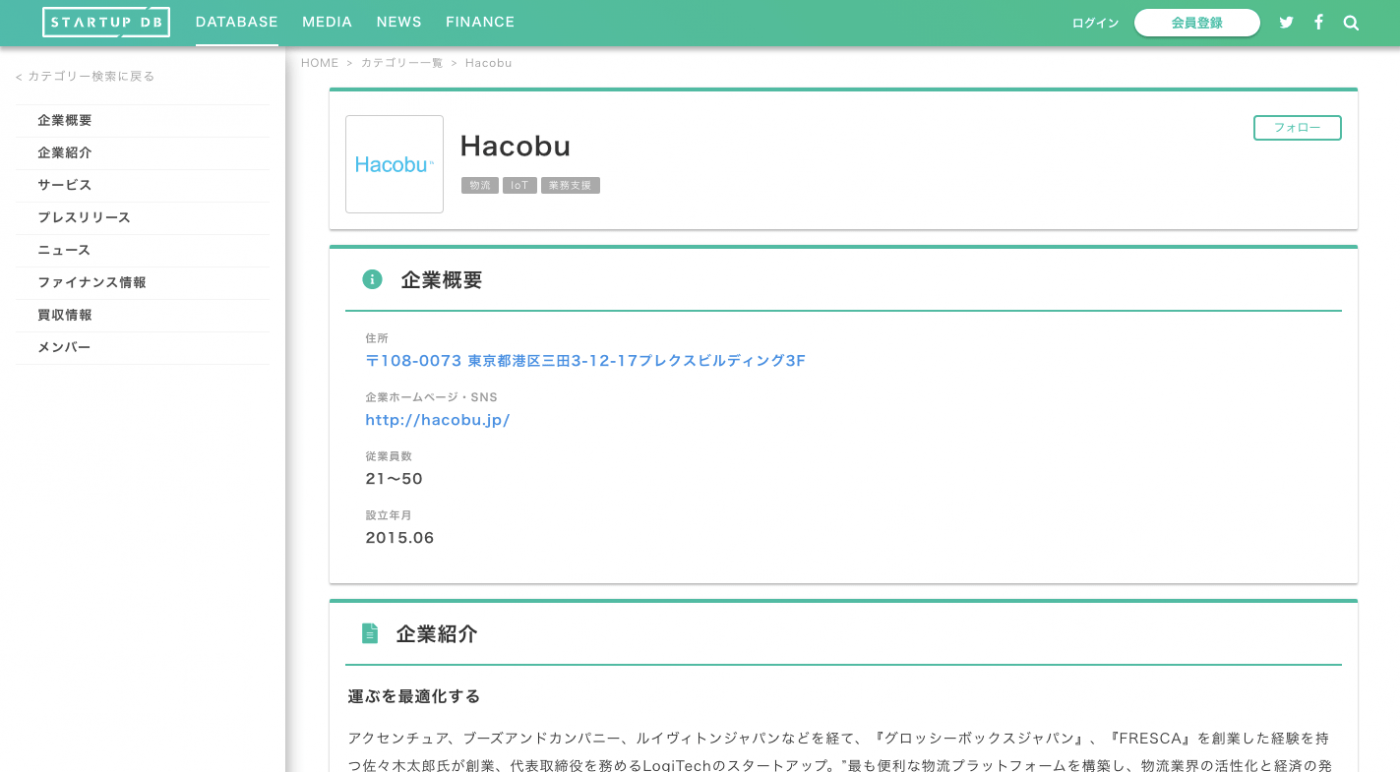Click the Hacobu company title
Image resolution: width=1400 pixels, height=772 pixels.
[515, 146]
